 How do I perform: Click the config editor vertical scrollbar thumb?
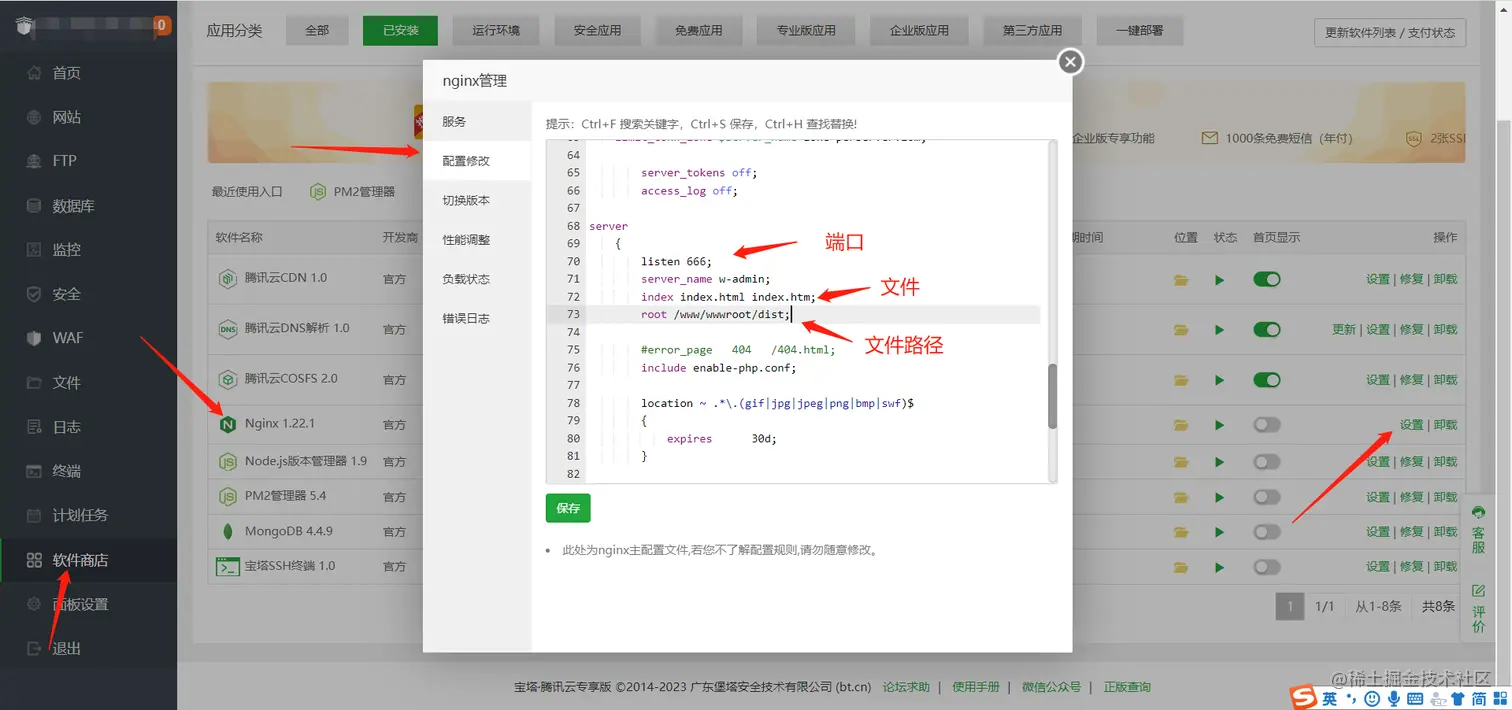(x=1052, y=396)
